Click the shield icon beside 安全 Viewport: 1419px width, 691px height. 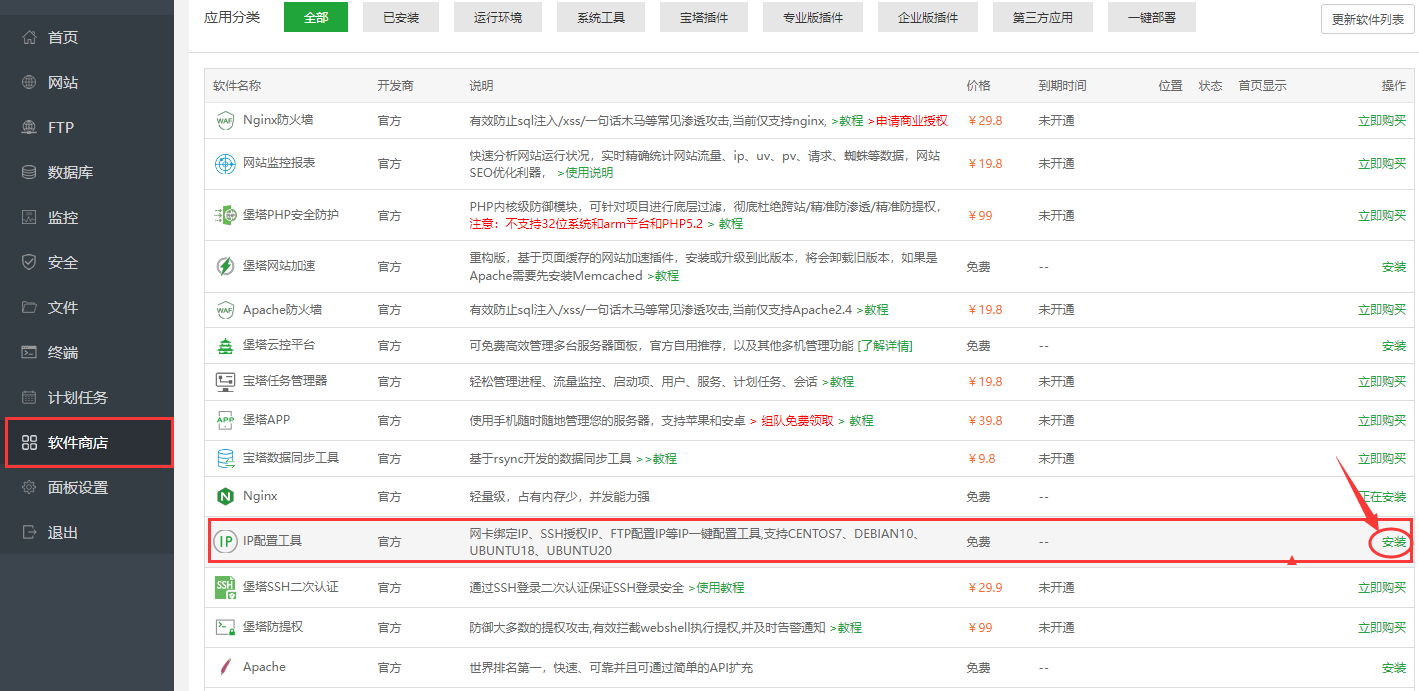pyautogui.click(x=29, y=263)
